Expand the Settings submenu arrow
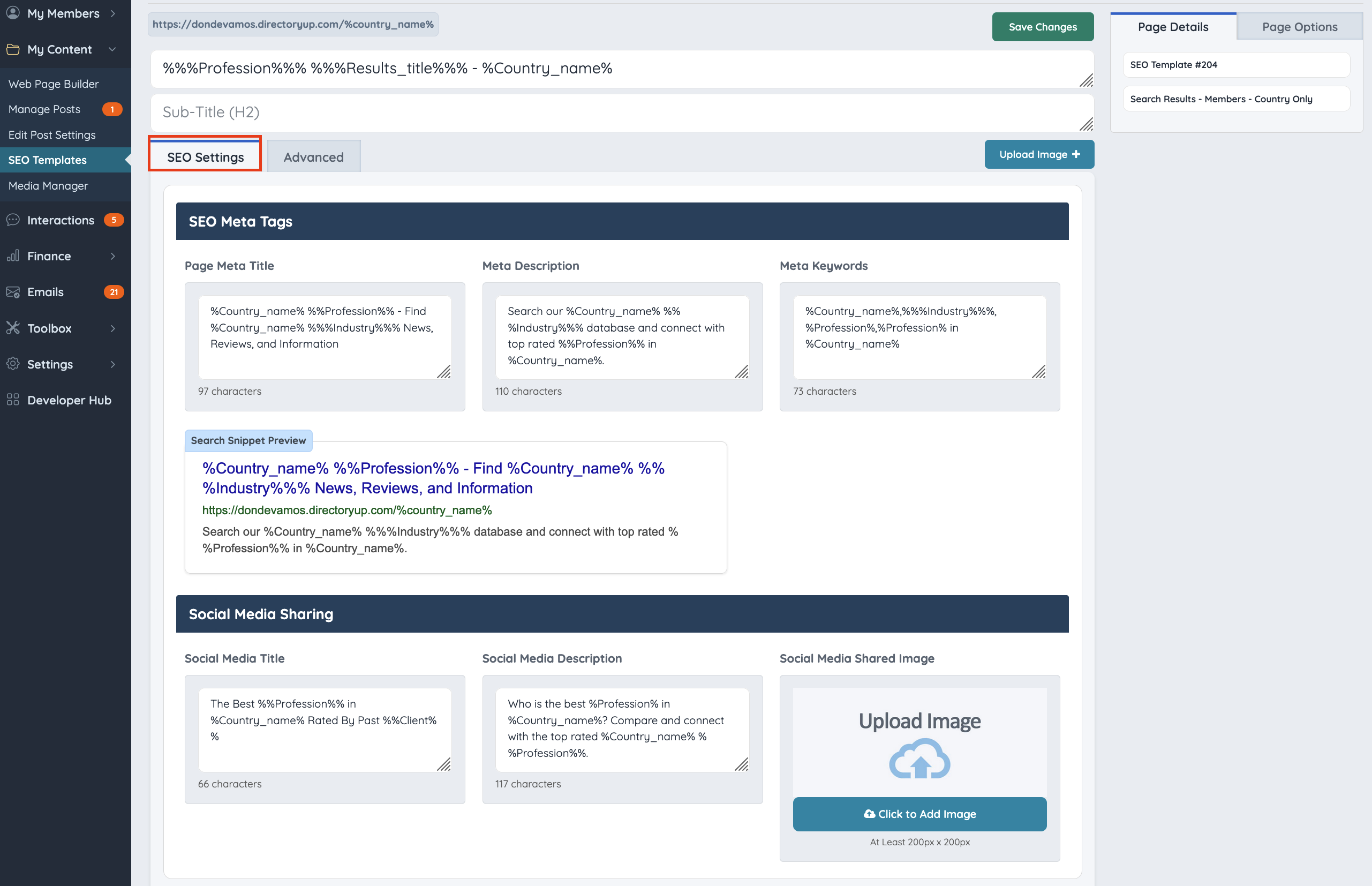This screenshot has width=1372, height=886. (112, 364)
